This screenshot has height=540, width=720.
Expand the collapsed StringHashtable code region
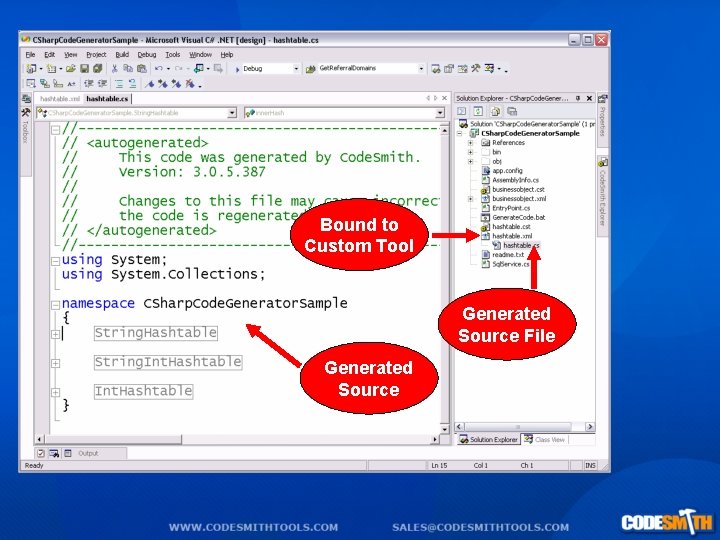(55, 334)
